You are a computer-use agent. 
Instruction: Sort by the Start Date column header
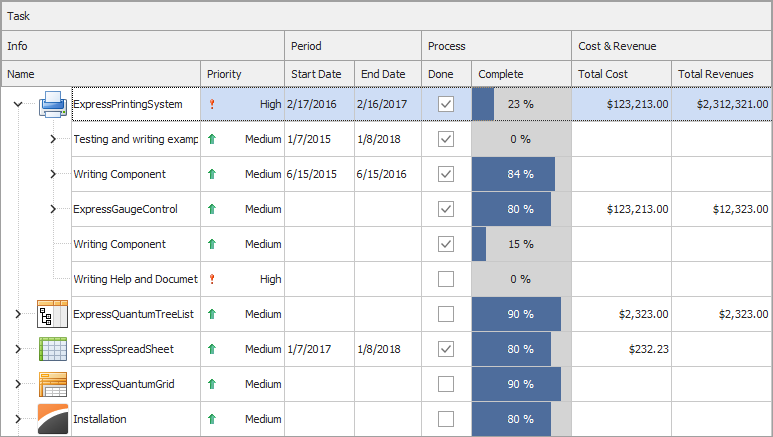(318, 74)
